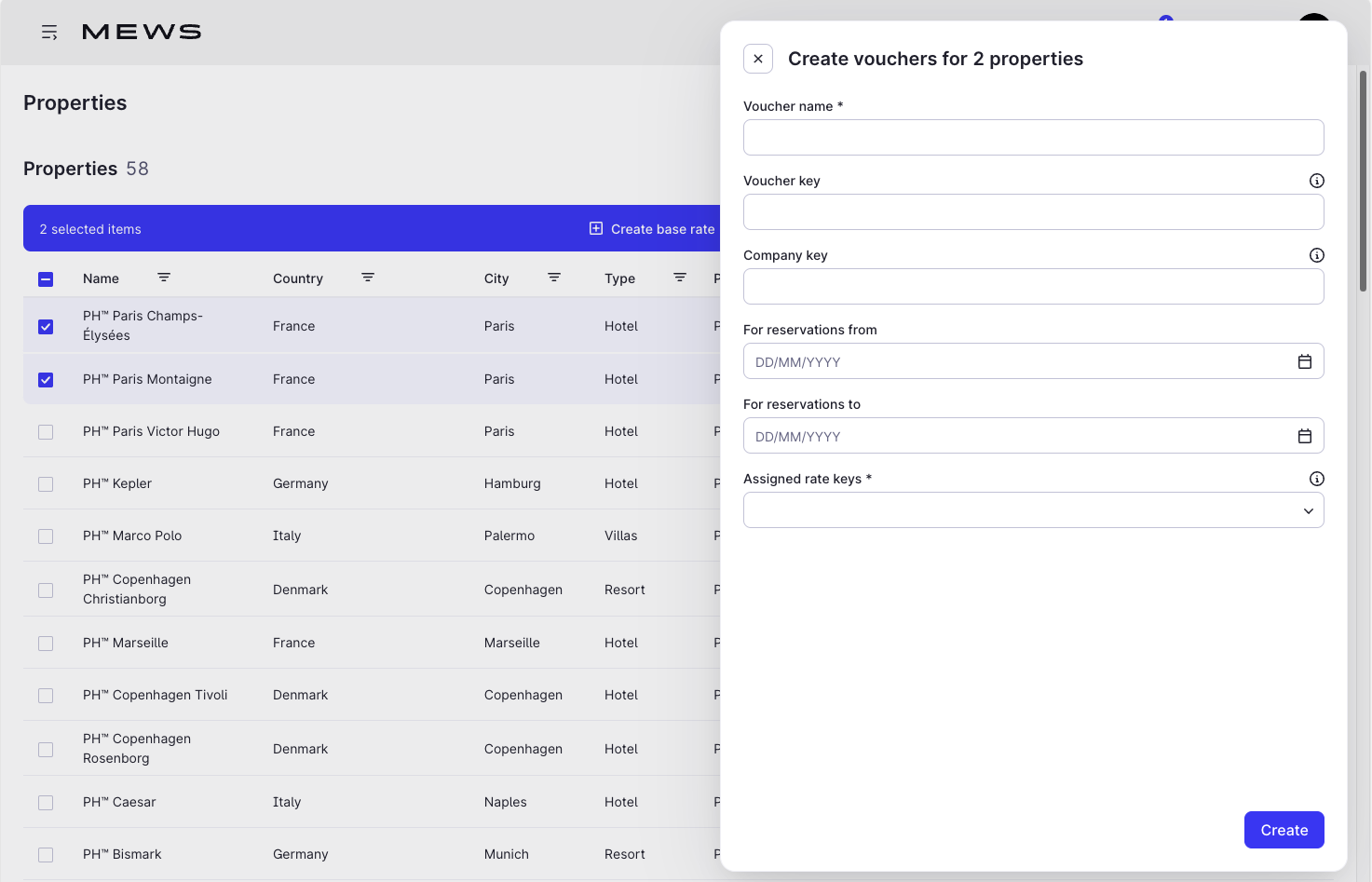Click the 2 selected items label

point(90,229)
